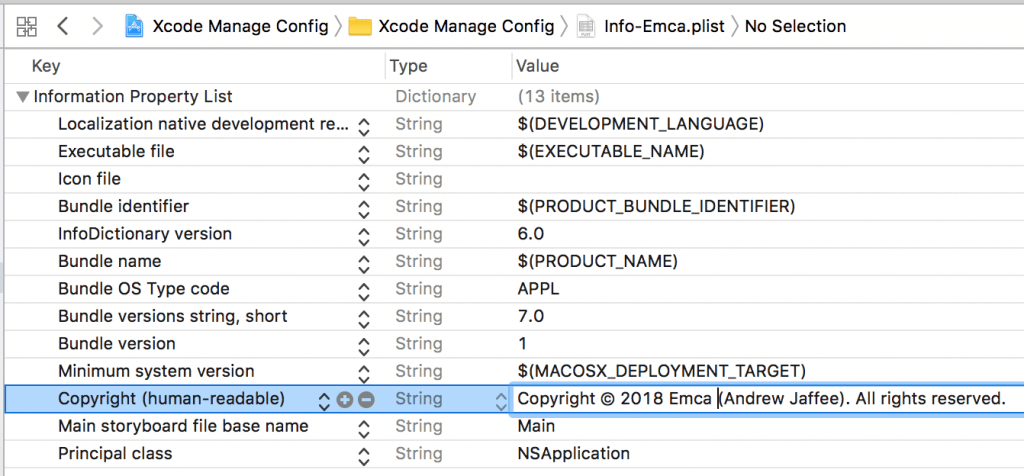Click the Xcode Manage Config project icon
1024x476 pixels.
[135, 26]
